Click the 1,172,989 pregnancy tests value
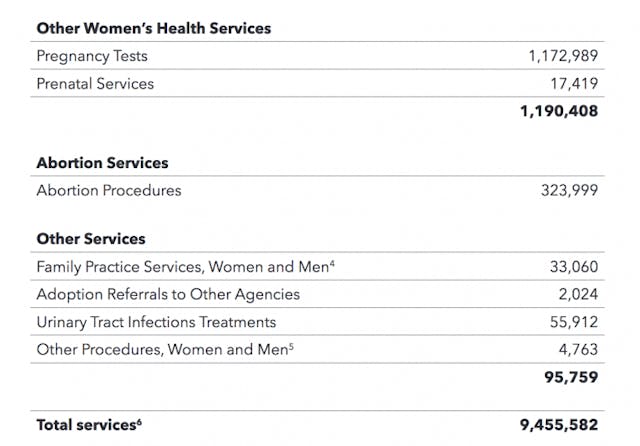The height and width of the screenshot is (446, 640). (x=563, y=57)
